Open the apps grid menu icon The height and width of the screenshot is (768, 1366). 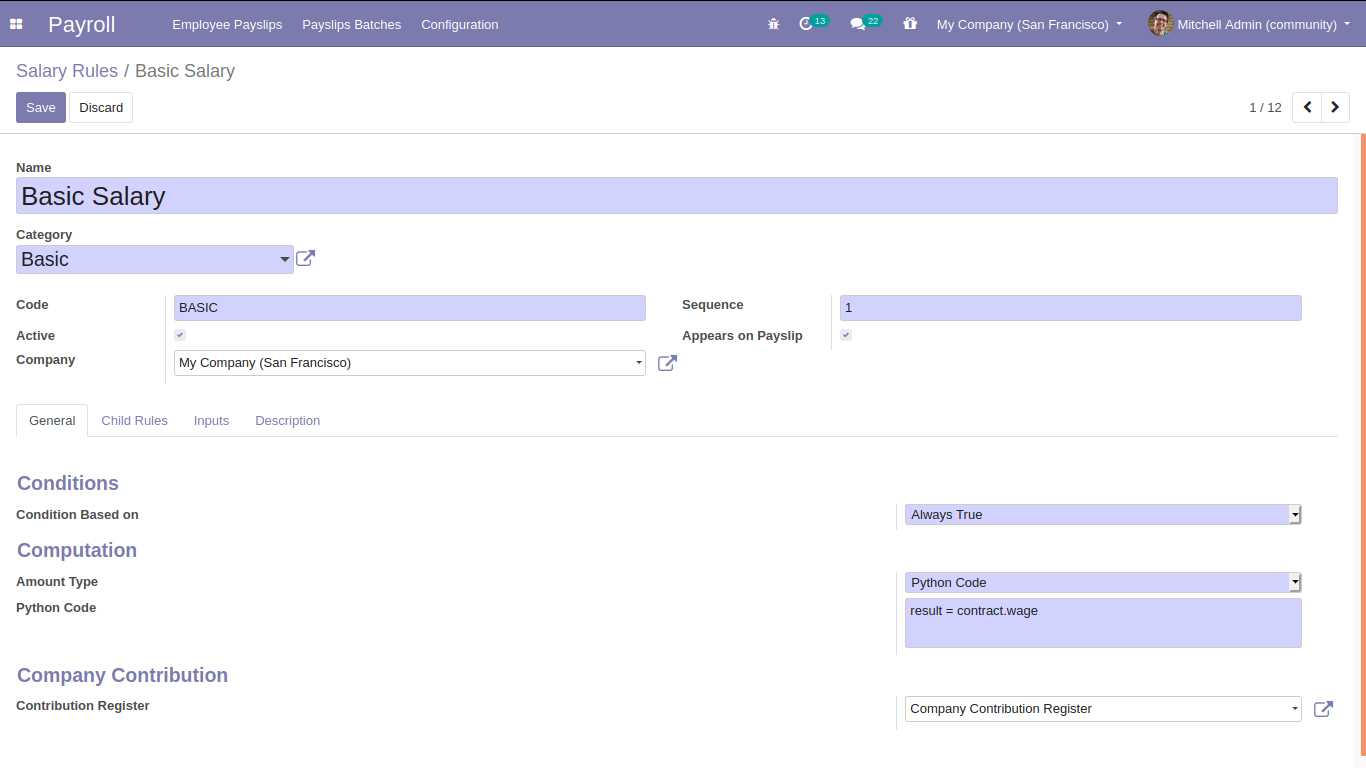(x=16, y=24)
